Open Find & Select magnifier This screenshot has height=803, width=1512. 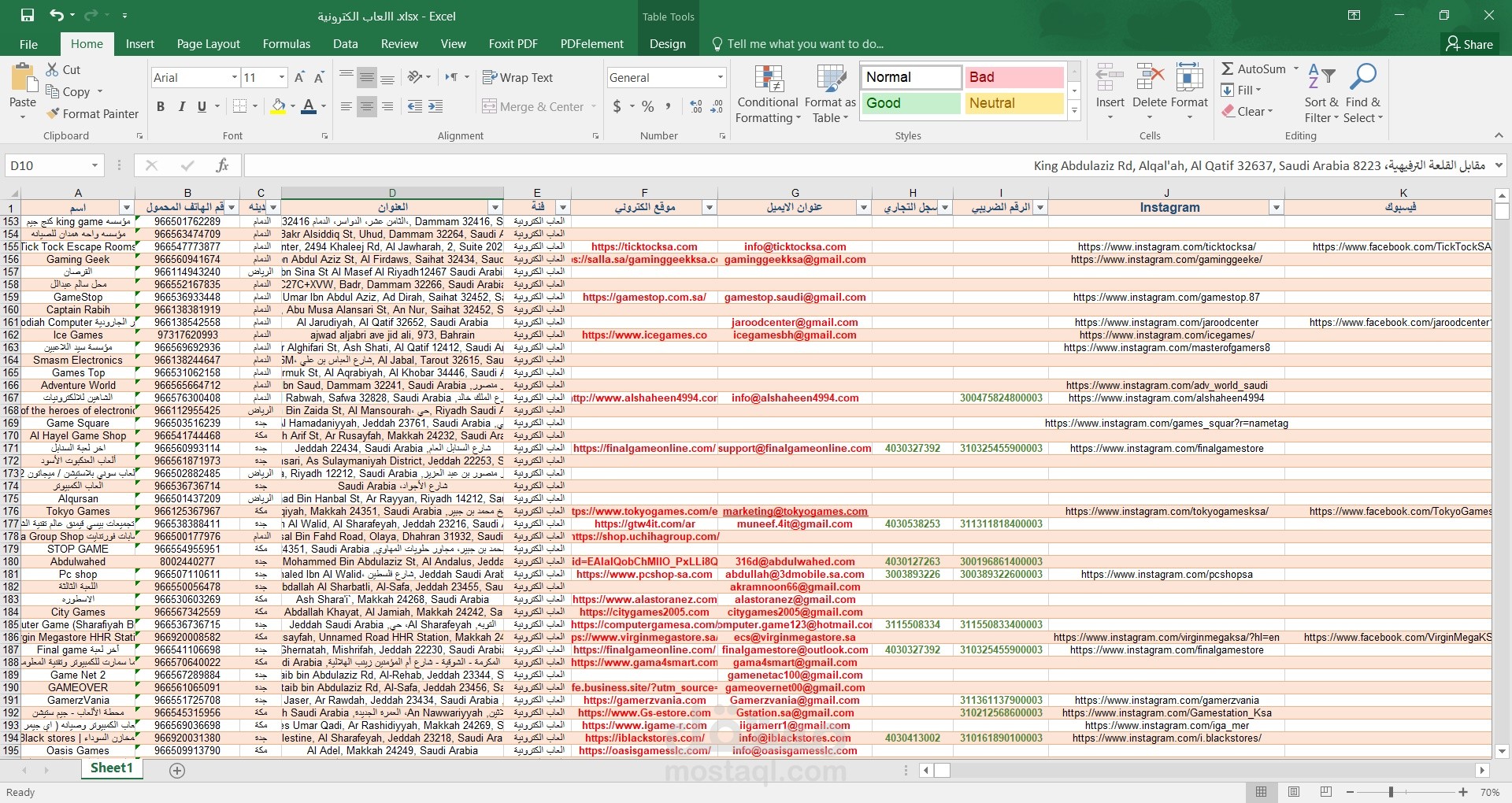(x=1363, y=93)
